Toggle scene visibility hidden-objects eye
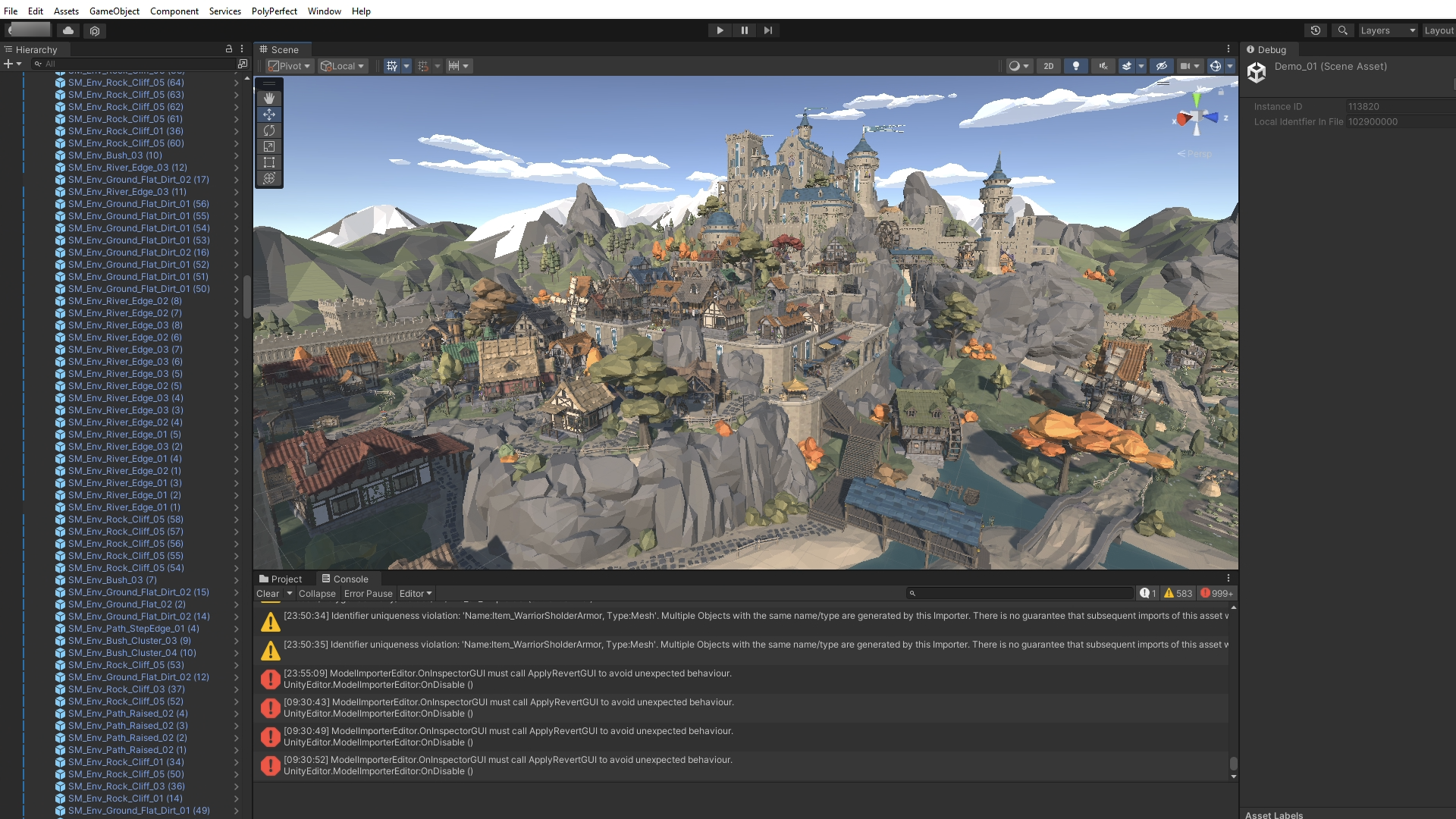Screen dimensions: 1456x819 (x=1161, y=66)
